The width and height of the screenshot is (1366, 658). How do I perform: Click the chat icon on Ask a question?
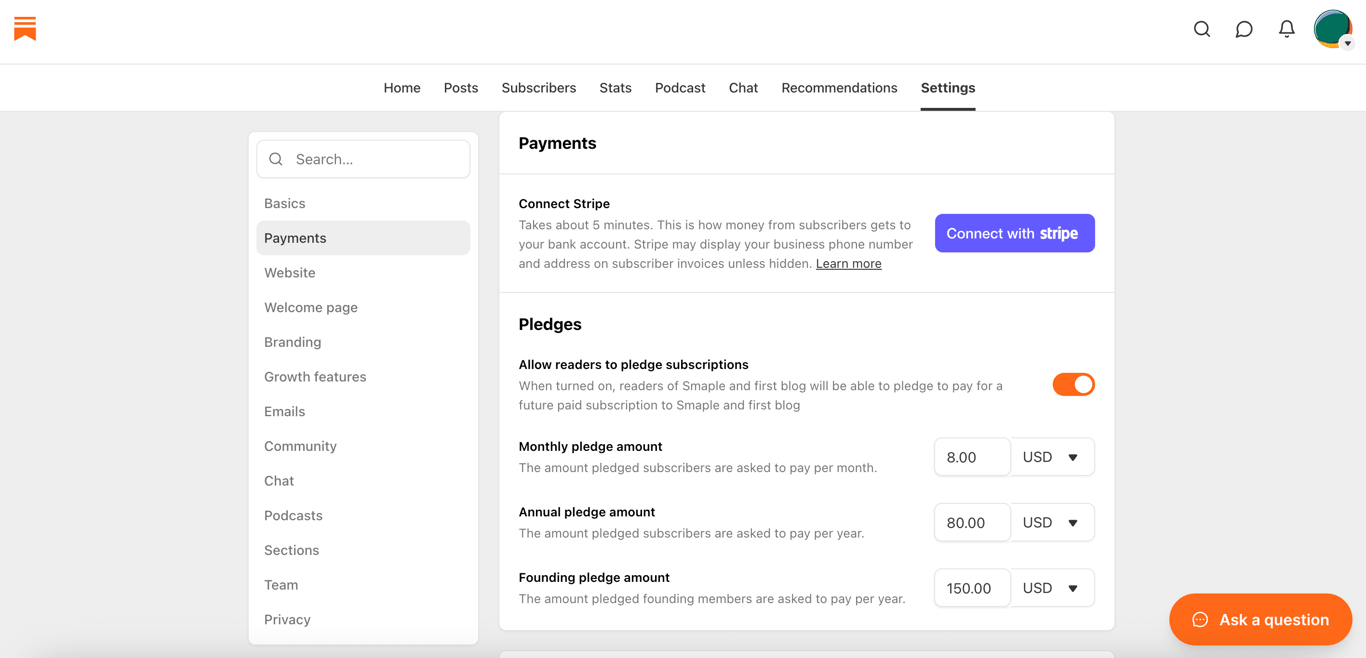pos(1200,620)
